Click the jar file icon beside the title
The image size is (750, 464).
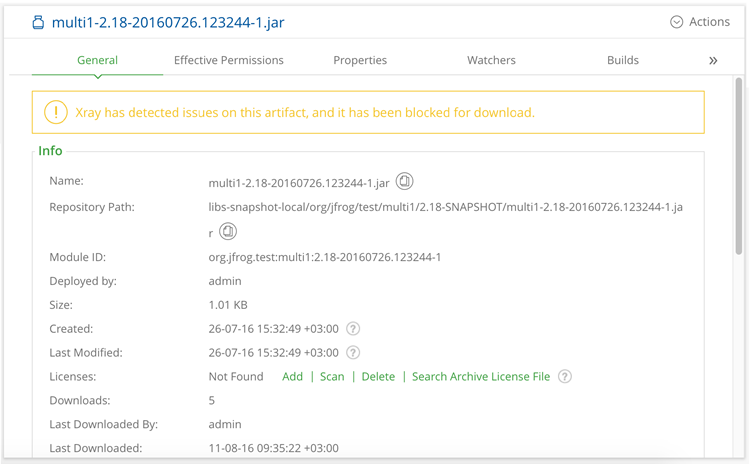(x=38, y=22)
